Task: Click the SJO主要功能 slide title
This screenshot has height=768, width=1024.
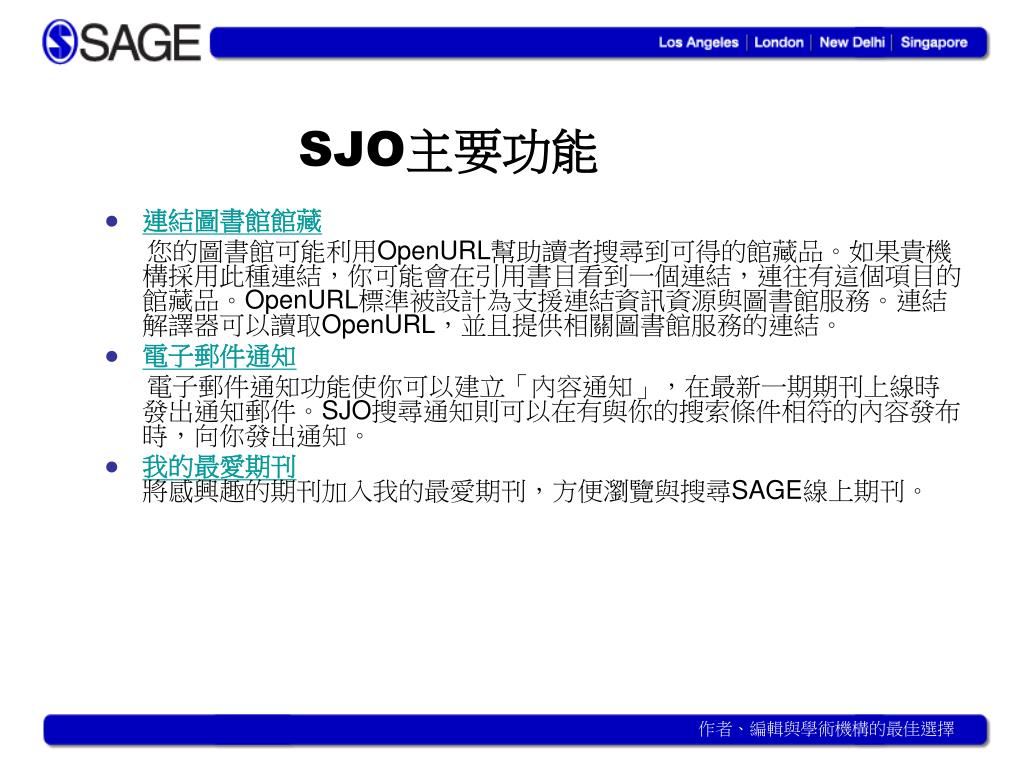Action: 448,151
